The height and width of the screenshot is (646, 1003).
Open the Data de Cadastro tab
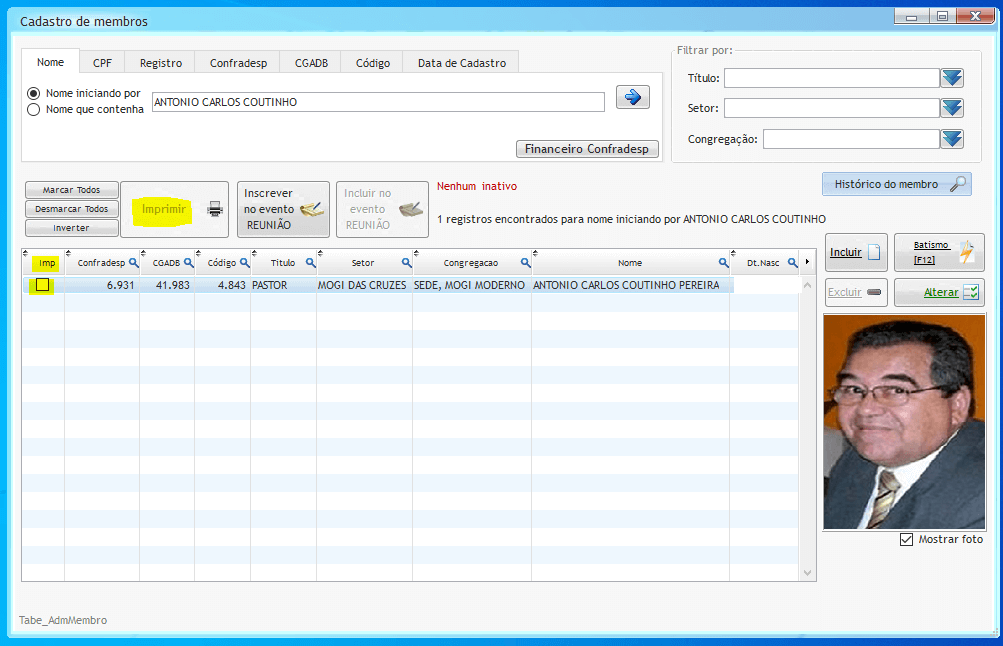[x=461, y=63]
